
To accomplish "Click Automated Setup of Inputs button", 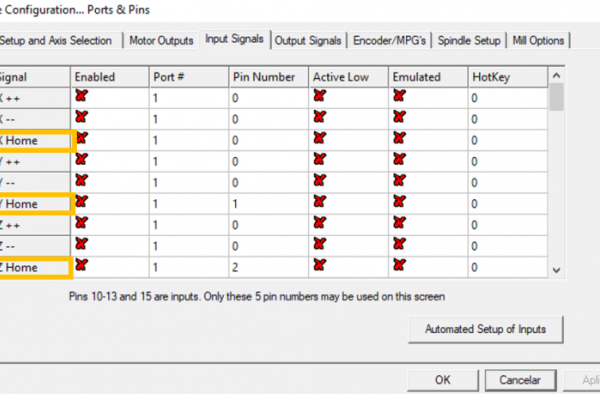I will tap(485, 329).
